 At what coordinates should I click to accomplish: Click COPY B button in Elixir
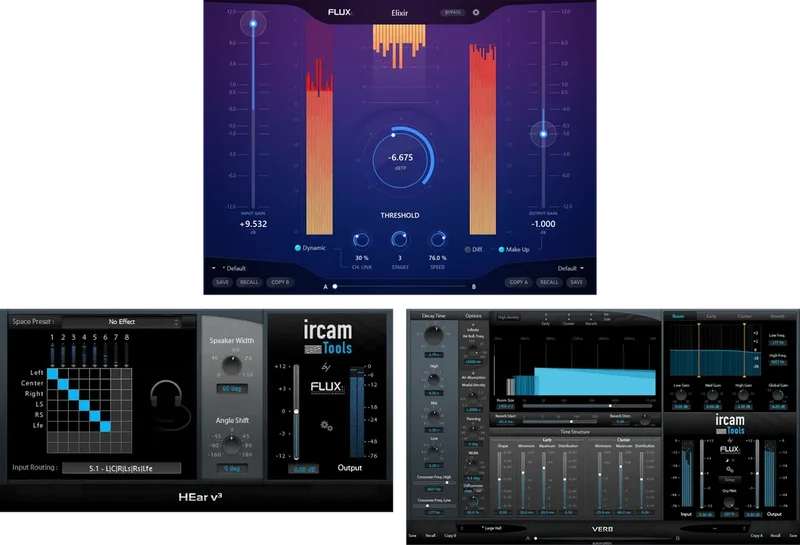click(280, 282)
